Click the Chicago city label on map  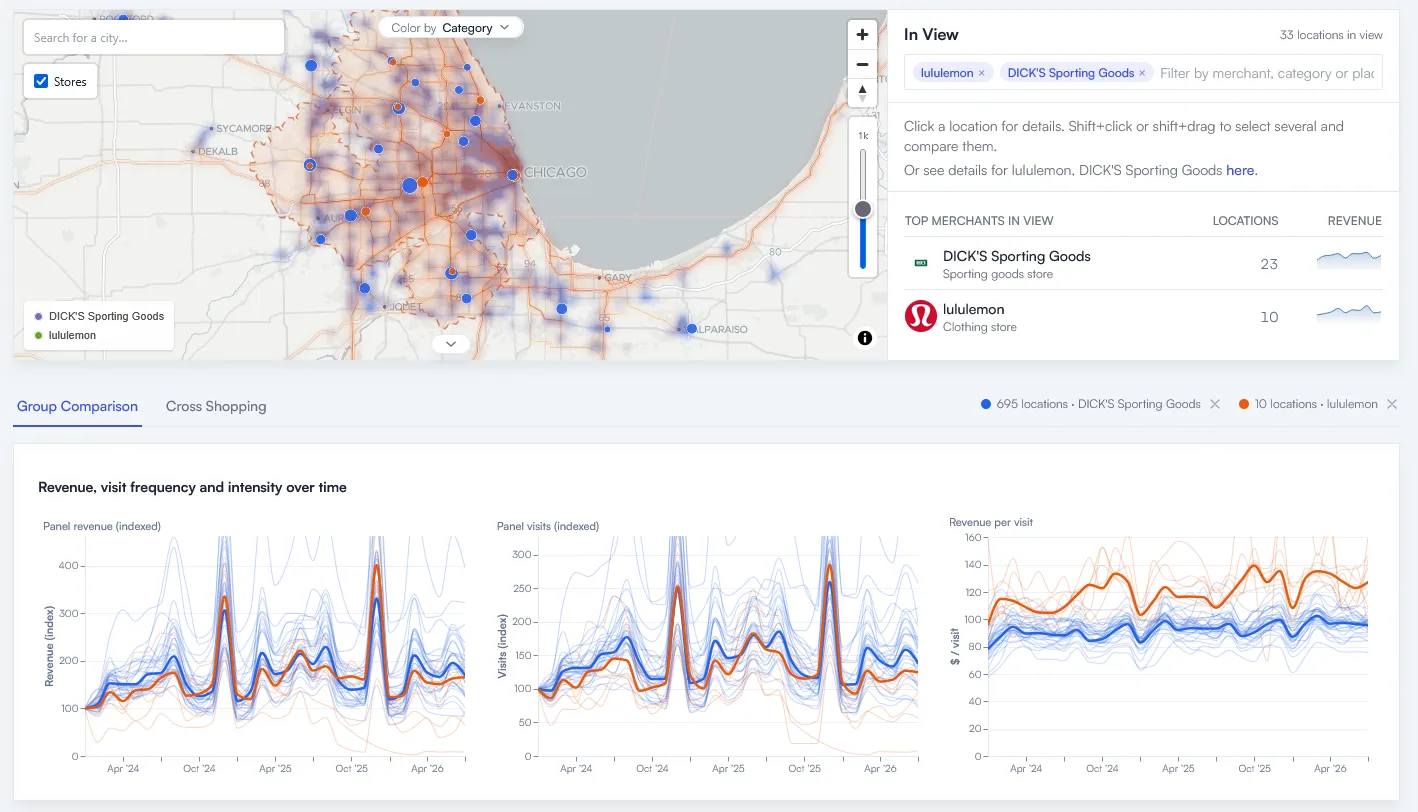(x=555, y=172)
